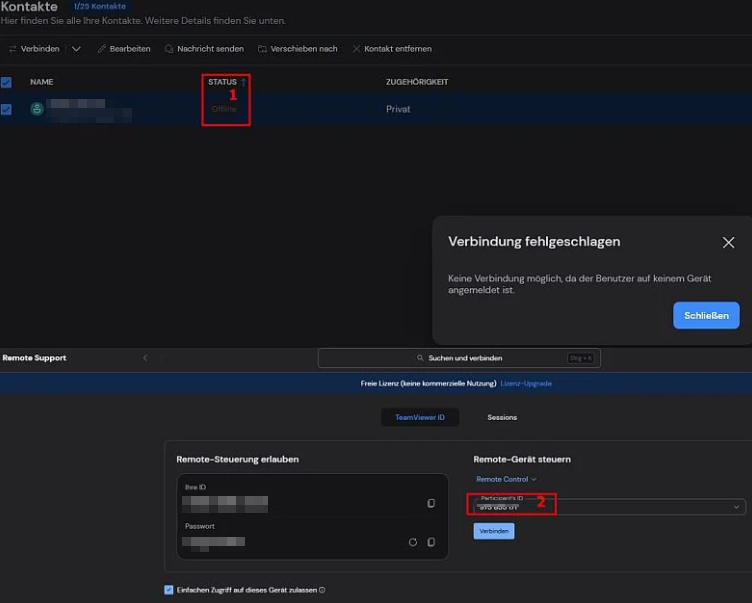Click Verschieben nach toolbar item
752x603 pixels.
[x=298, y=49]
